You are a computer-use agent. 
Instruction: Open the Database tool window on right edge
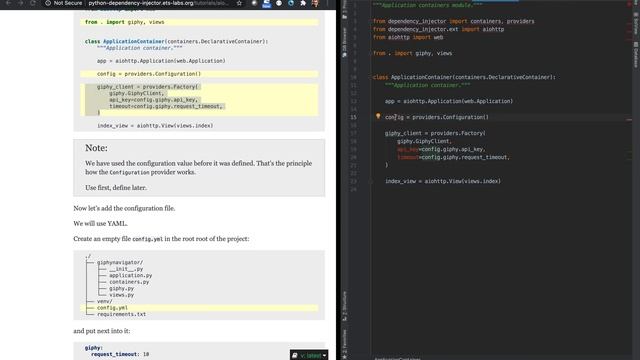[x=636, y=55]
